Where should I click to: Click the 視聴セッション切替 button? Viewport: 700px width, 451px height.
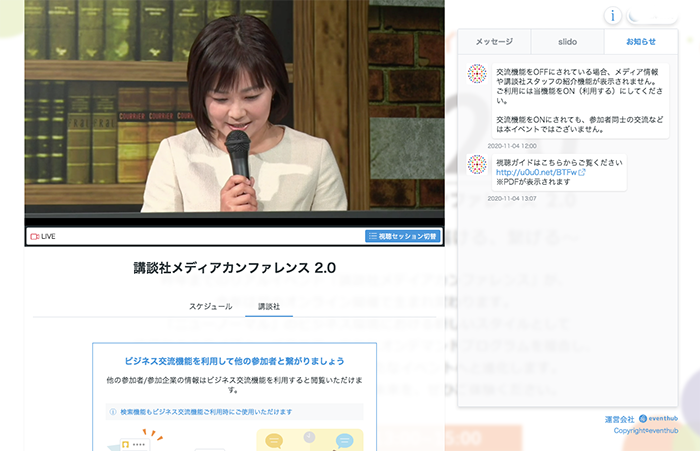tap(403, 236)
